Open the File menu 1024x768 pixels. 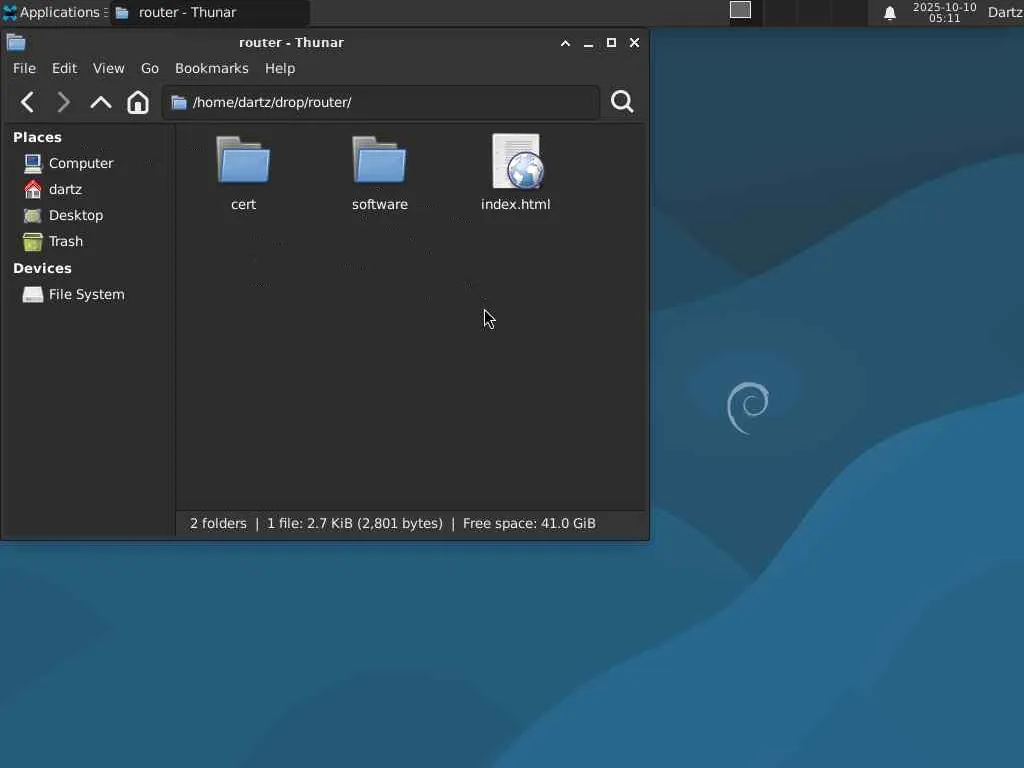click(24, 69)
